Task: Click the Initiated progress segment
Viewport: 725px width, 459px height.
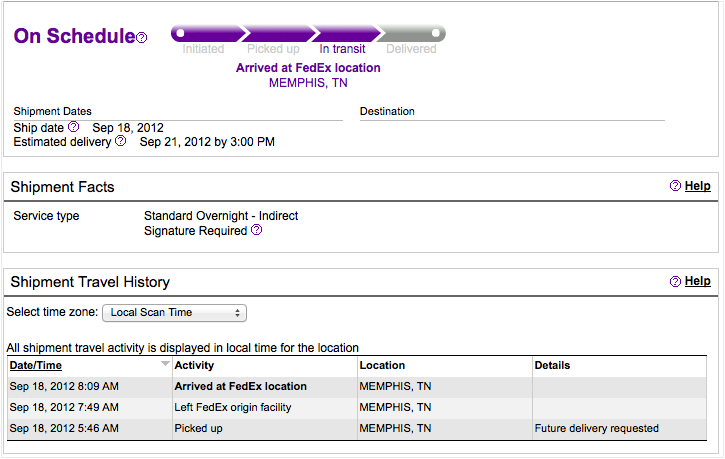Action: [207, 34]
